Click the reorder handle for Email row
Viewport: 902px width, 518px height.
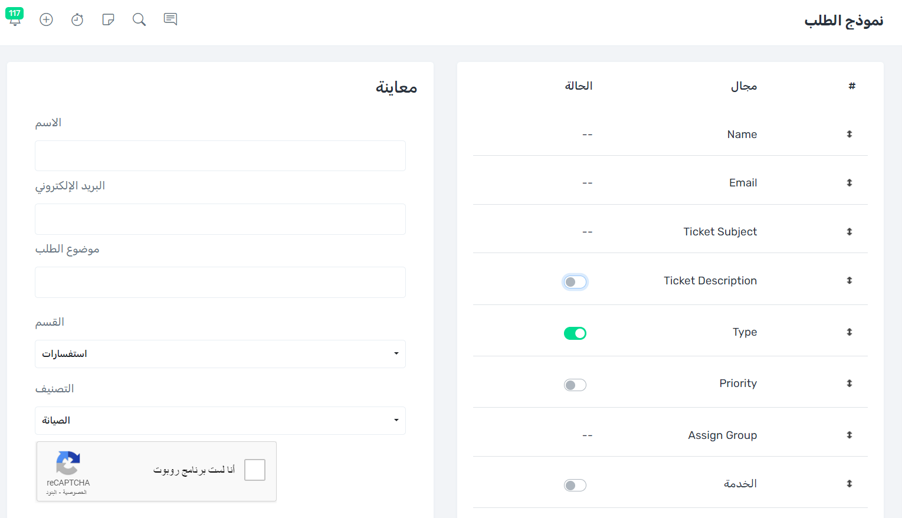tap(849, 183)
